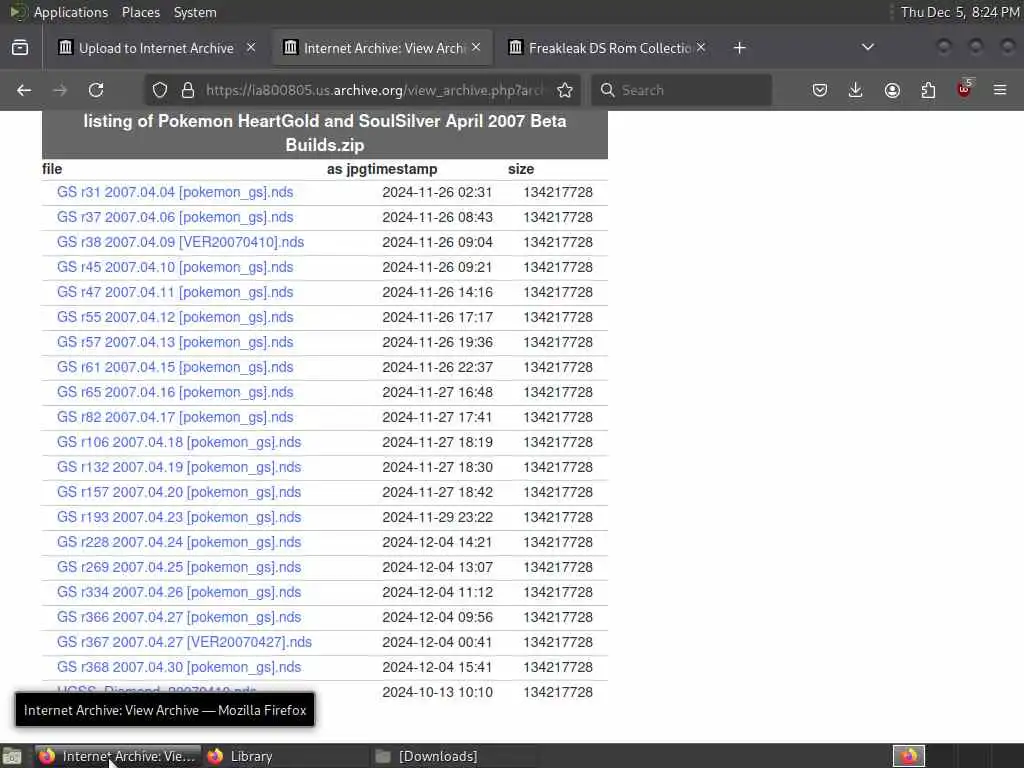Open GS r132 2007.04.19 [pokemon_gs].nds link
This screenshot has width=1024, height=768.
179,467
